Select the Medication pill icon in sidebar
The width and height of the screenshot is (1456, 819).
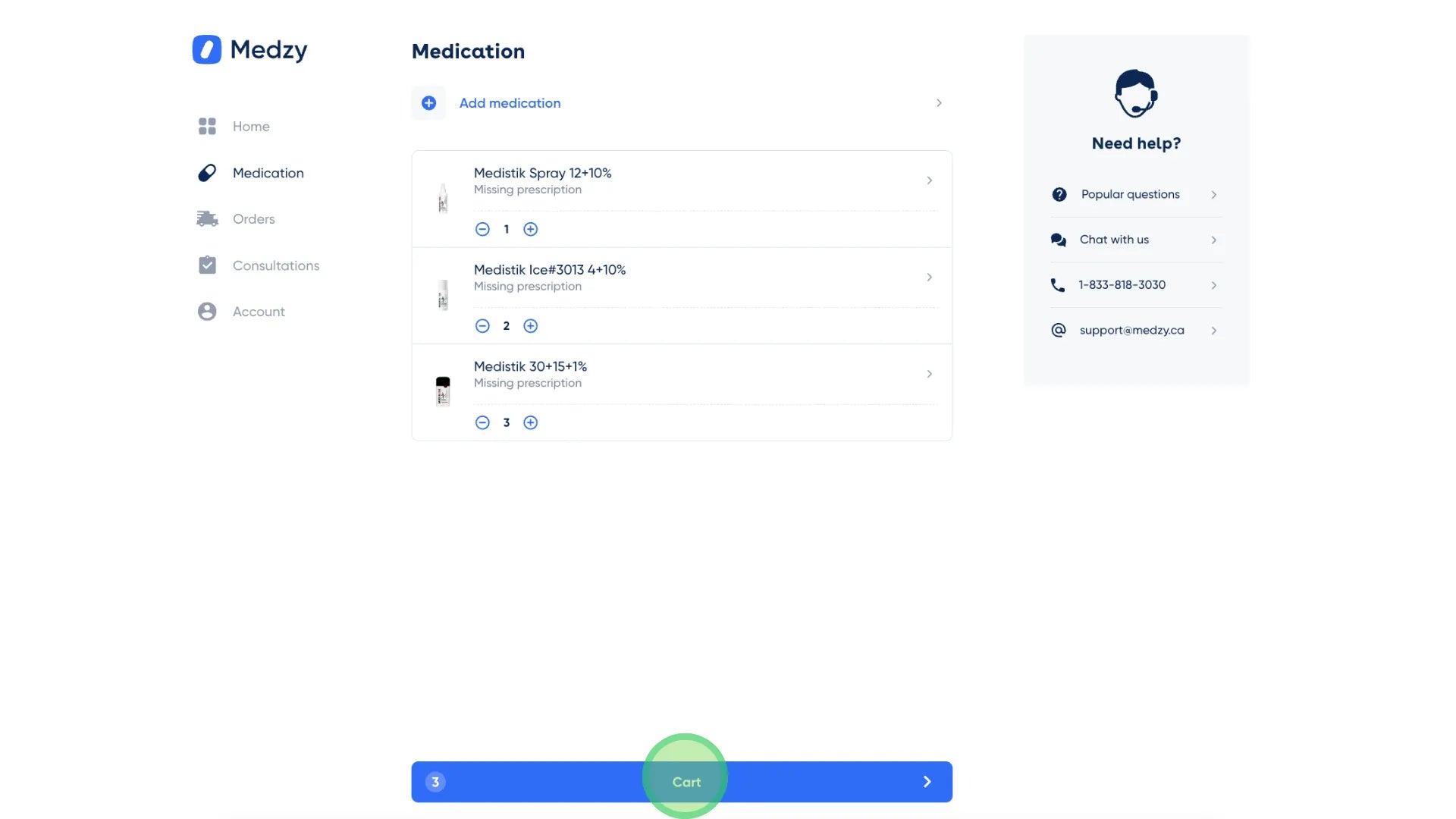click(206, 173)
